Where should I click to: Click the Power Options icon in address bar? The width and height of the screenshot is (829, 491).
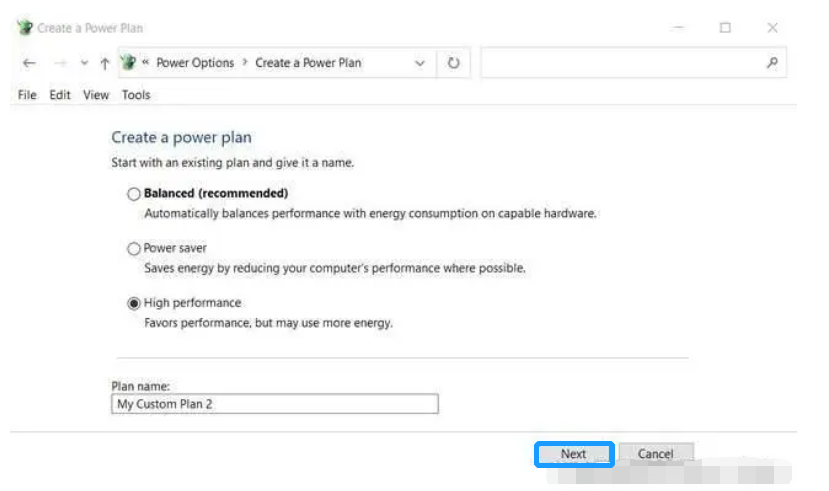click(128, 63)
